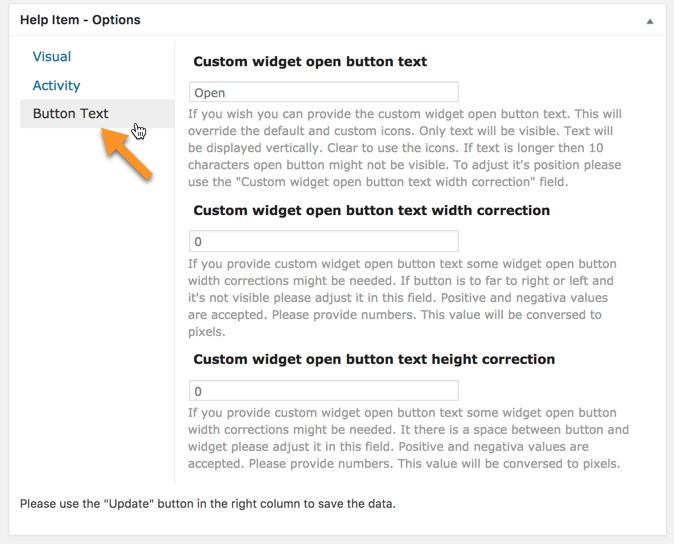Switch to the Visual tab
Viewport: 674px width, 544px height.
point(52,57)
